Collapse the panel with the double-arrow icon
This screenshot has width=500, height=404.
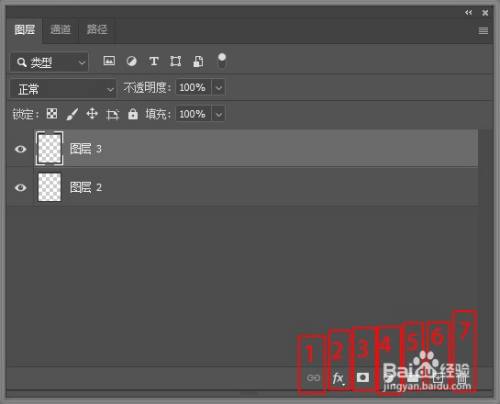469,13
